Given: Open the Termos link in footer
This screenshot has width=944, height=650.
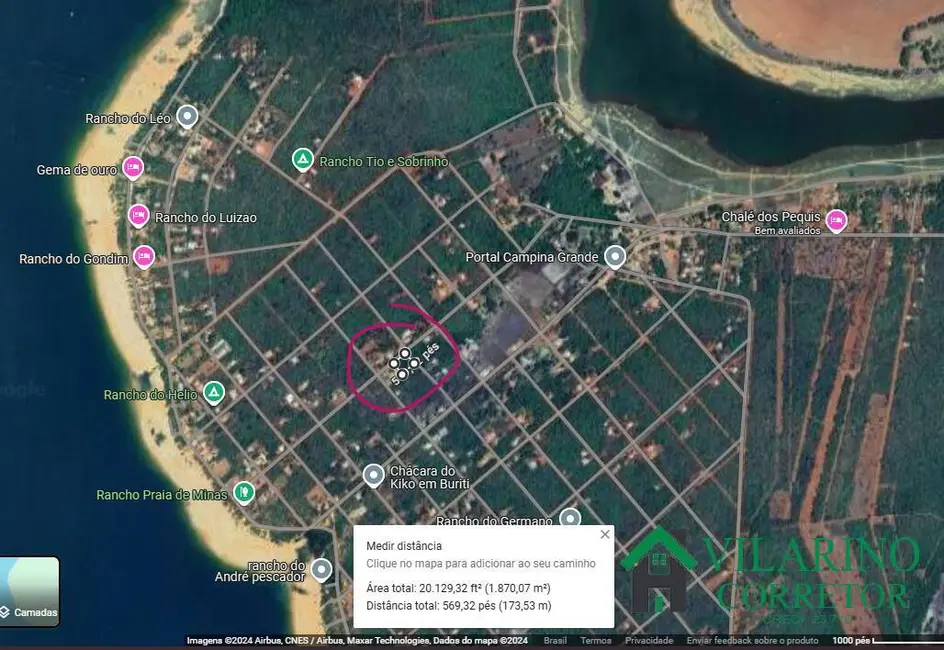Looking at the screenshot, I should coord(596,641).
